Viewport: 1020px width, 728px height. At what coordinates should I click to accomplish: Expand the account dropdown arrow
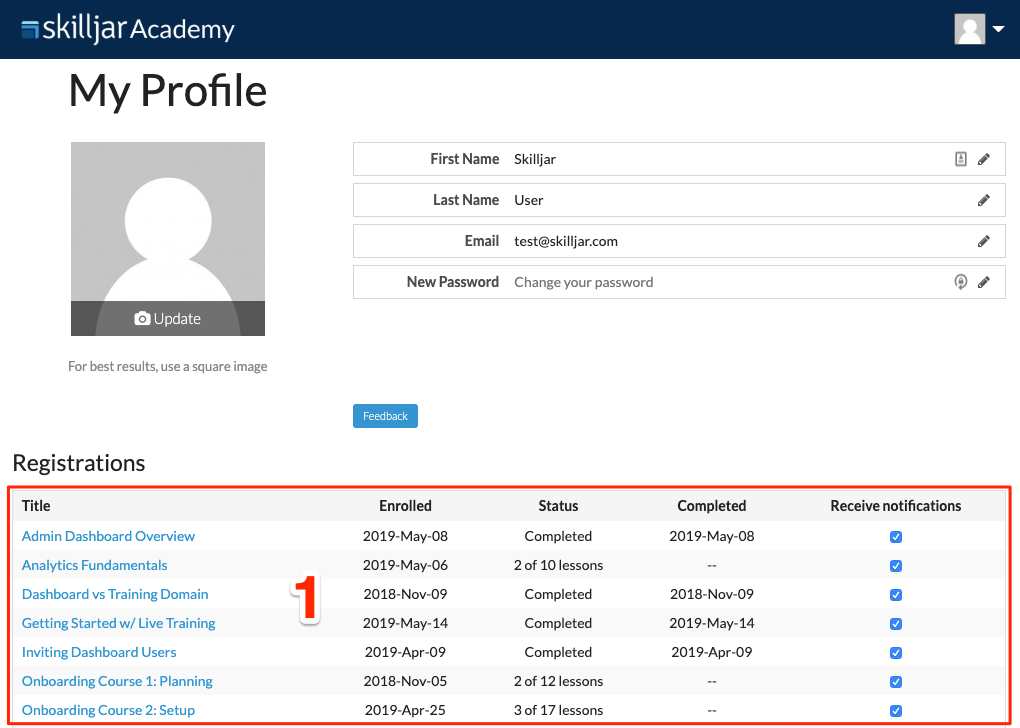[999, 29]
